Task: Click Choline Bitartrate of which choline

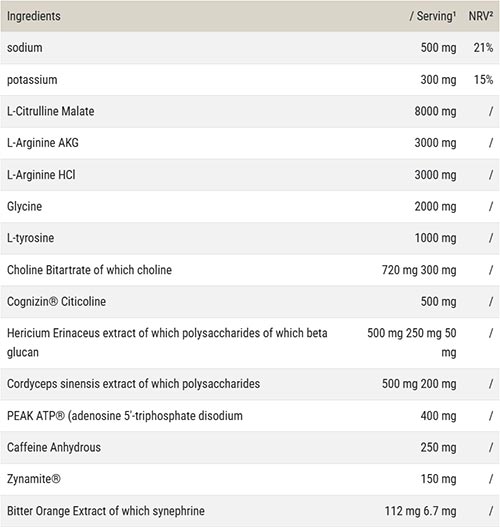Action: click(x=89, y=270)
